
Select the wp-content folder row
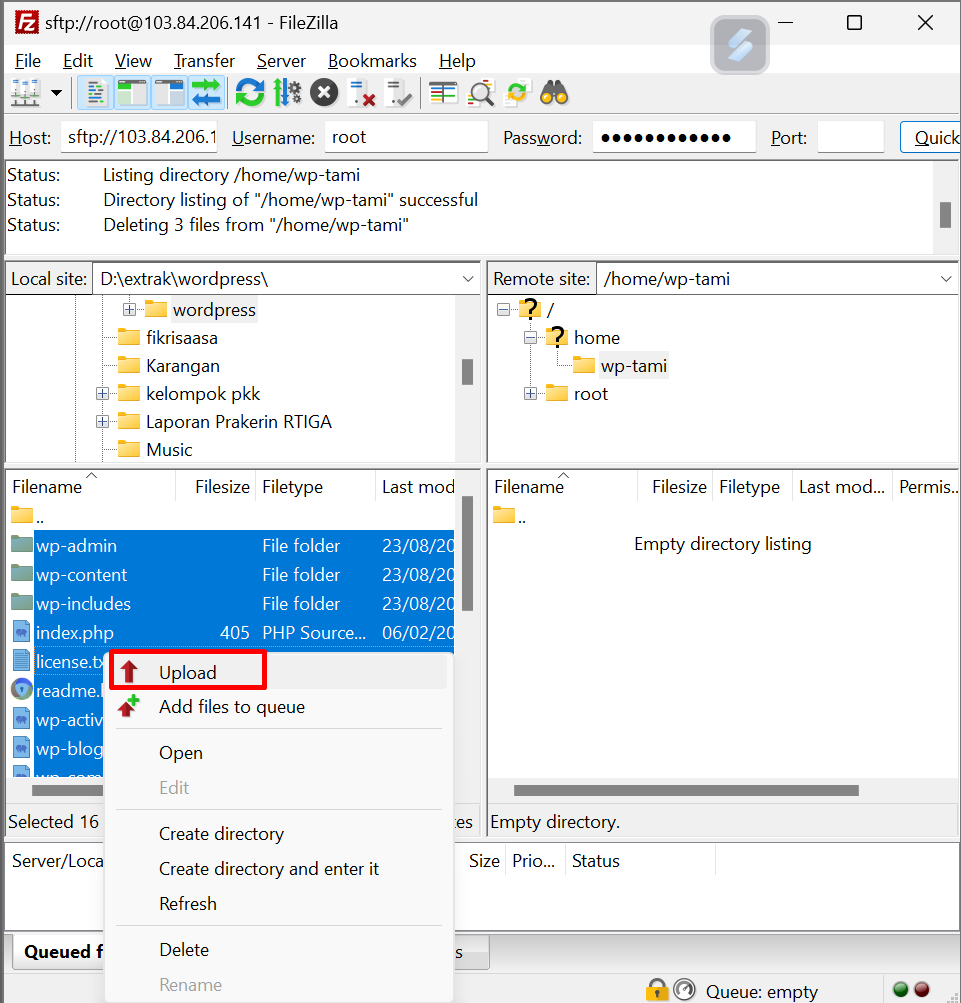tap(232, 574)
